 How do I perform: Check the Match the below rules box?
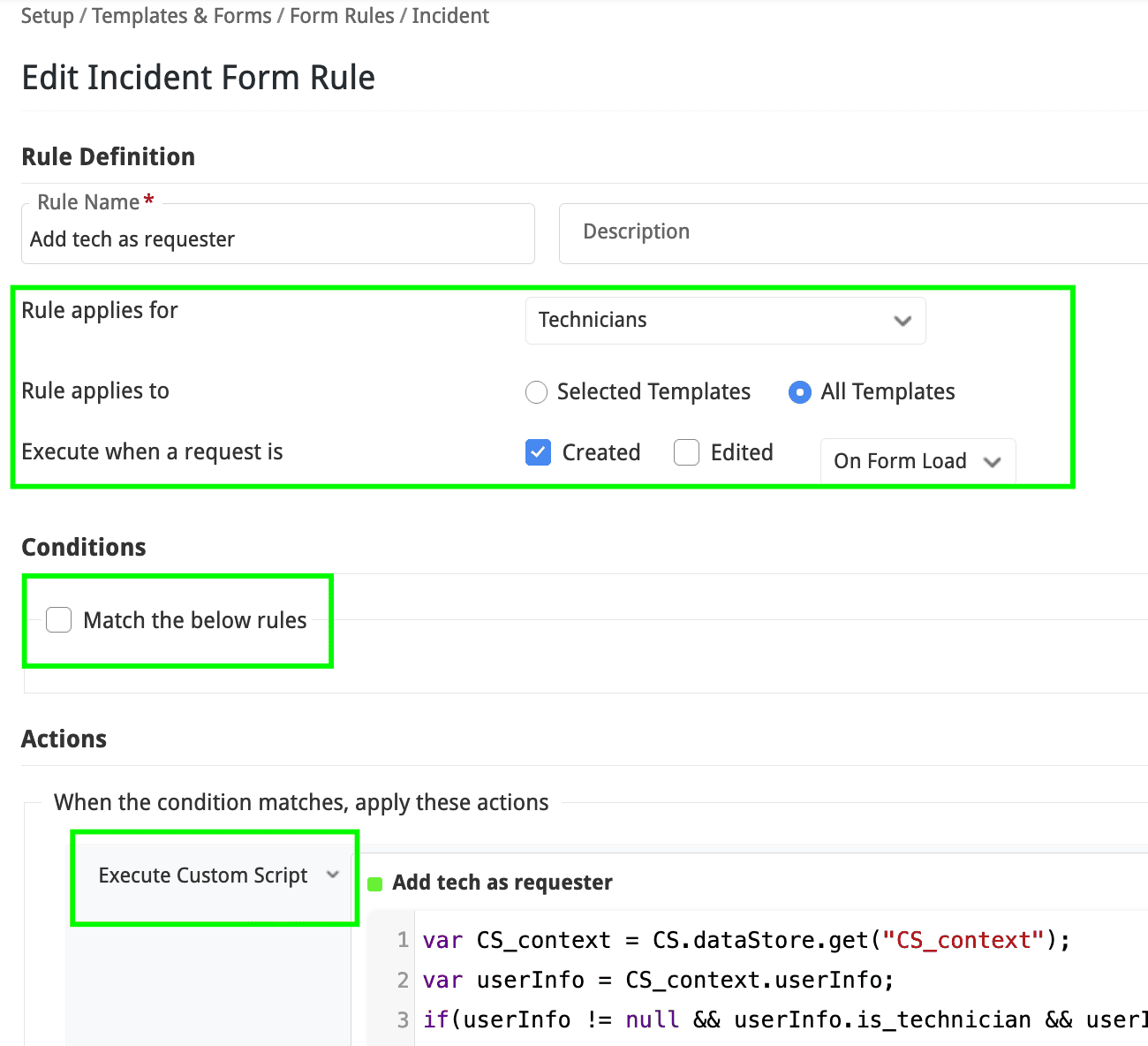tap(59, 620)
